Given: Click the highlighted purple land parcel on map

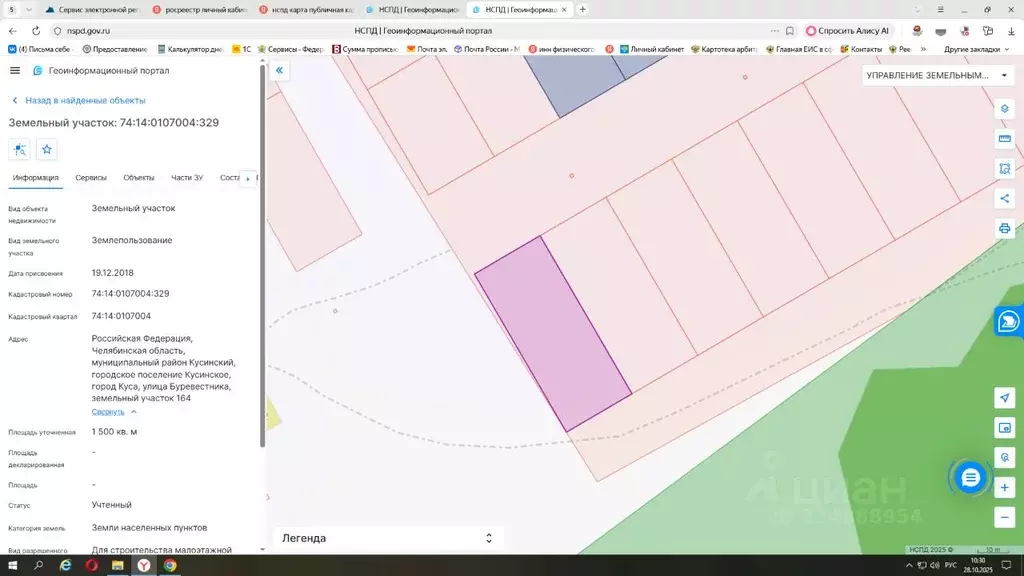Looking at the screenshot, I should pyautogui.click(x=553, y=334).
